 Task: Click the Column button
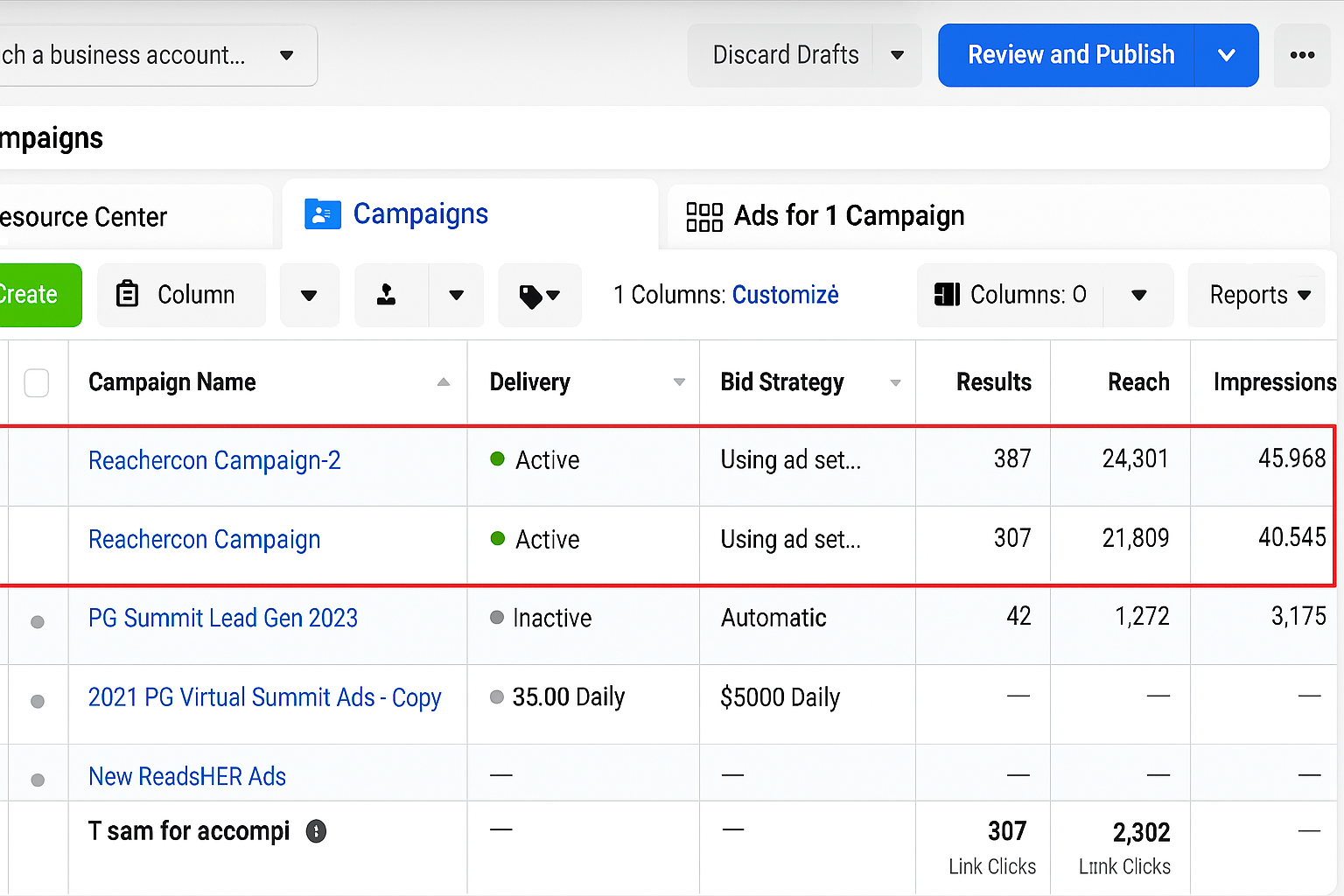[x=181, y=295]
